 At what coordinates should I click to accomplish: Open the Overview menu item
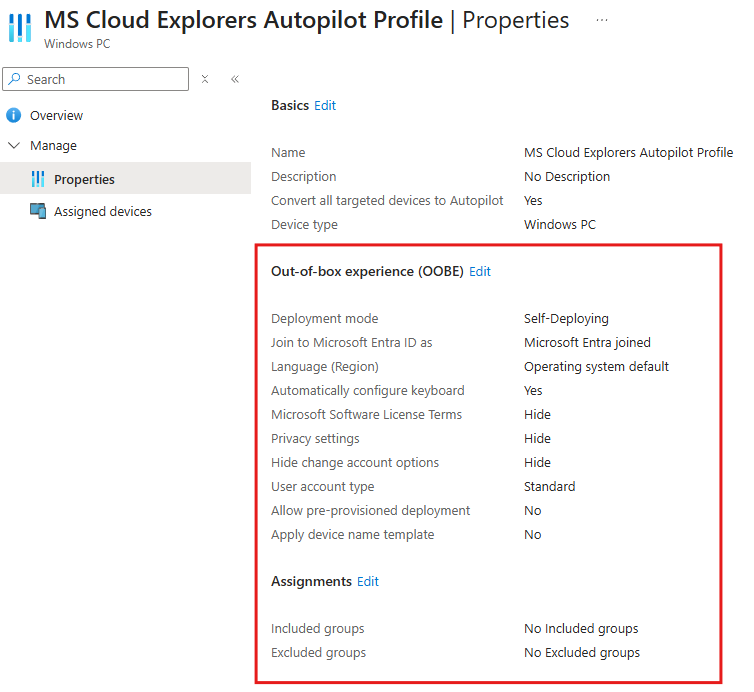56,116
